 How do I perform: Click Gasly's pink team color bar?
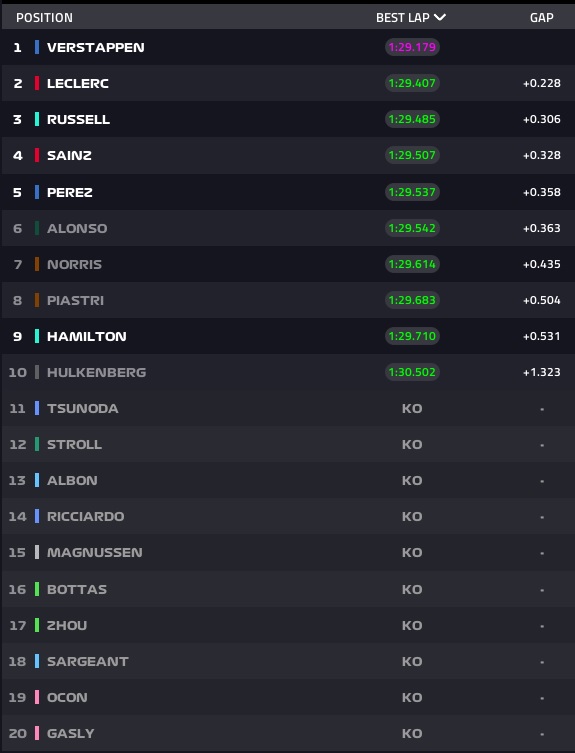(x=37, y=733)
